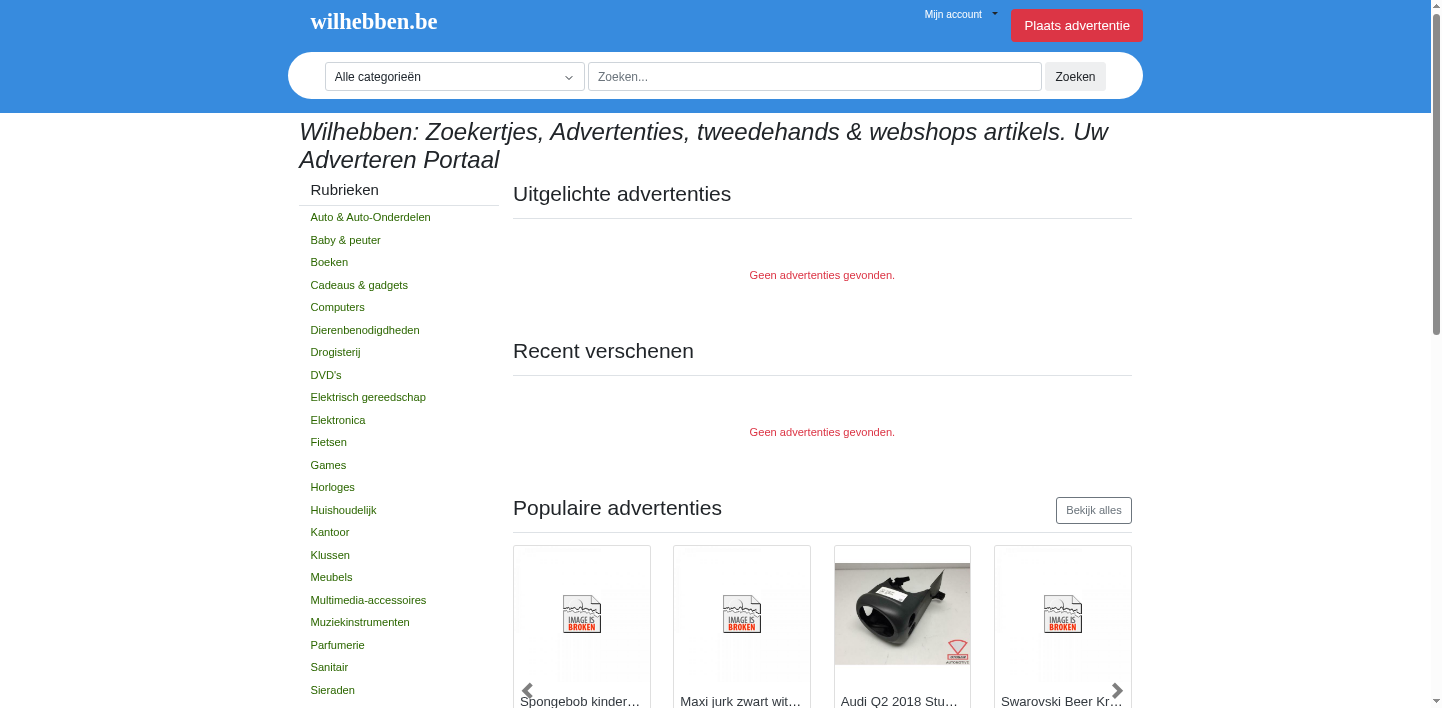This screenshot has width=1442, height=708.
Task: Select the Sieraden rubriek
Action: pos(332,690)
